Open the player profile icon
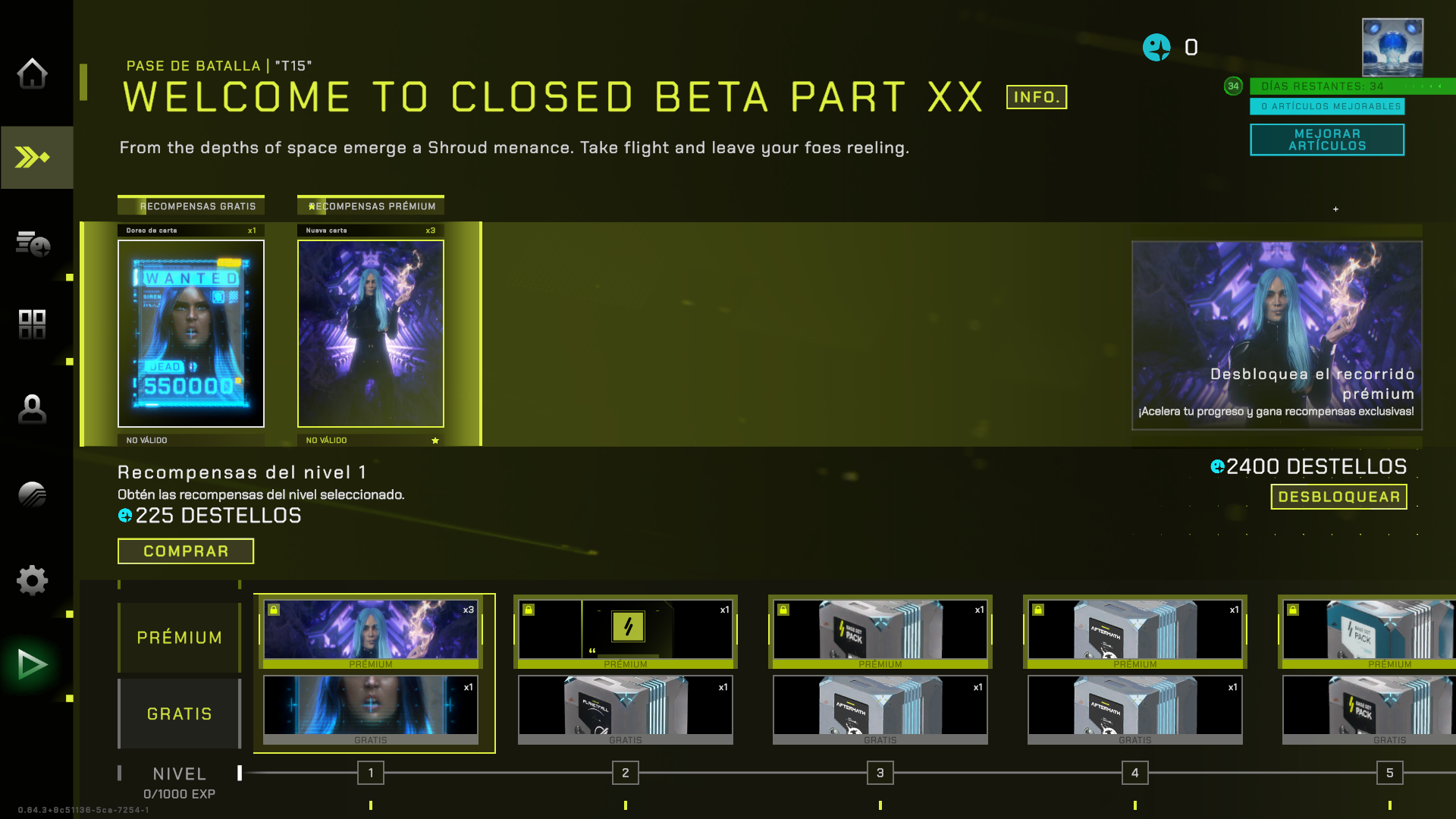This screenshot has width=1456, height=819. [32, 409]
